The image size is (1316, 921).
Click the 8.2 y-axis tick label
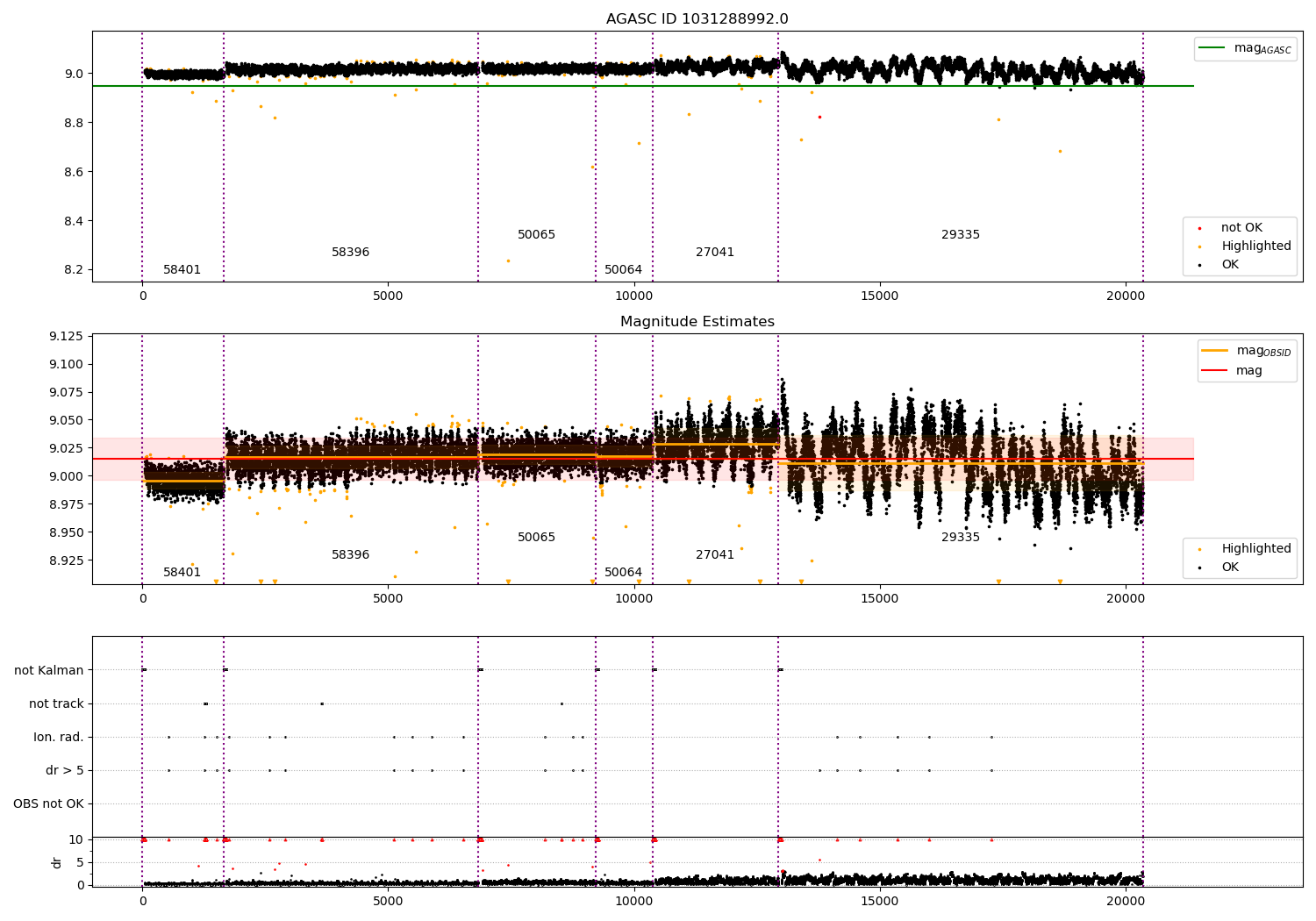click(74, 270)
